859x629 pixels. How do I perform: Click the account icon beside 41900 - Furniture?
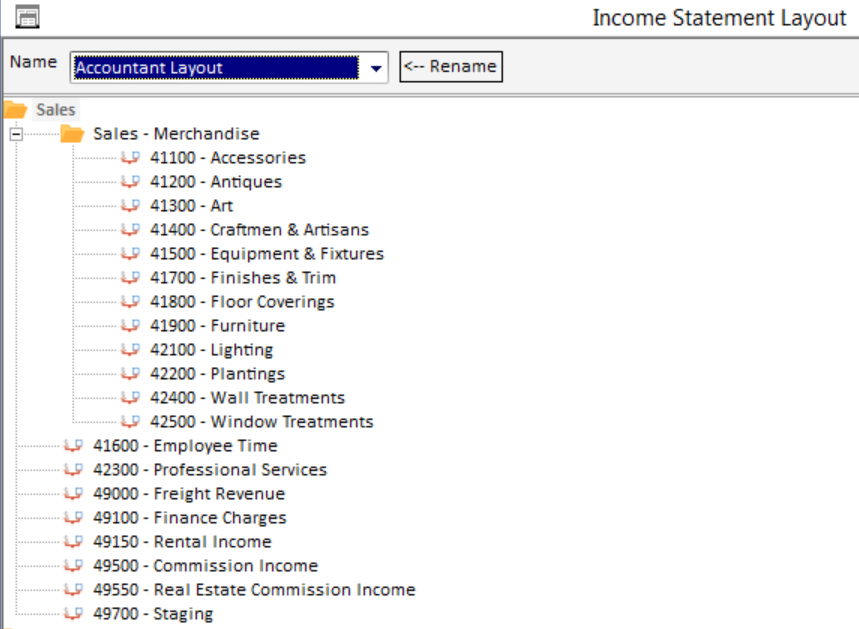(x=130, y=326)
